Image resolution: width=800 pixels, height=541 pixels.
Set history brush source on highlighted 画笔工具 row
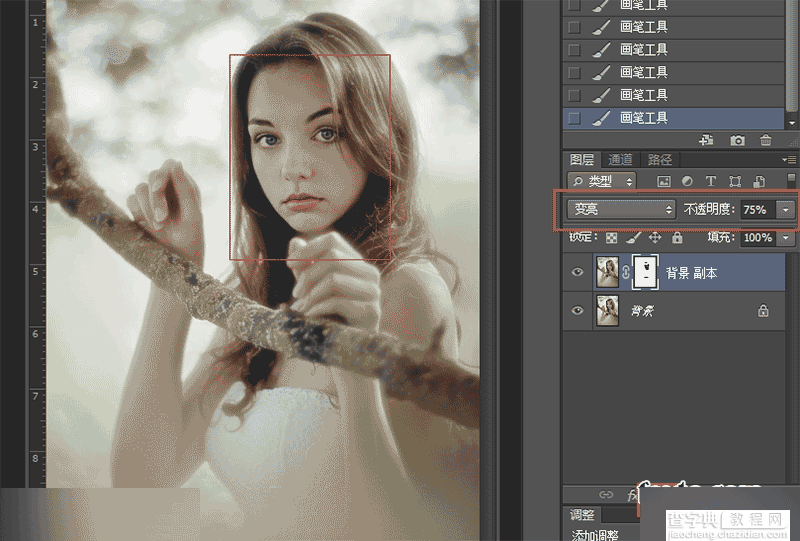574,118
